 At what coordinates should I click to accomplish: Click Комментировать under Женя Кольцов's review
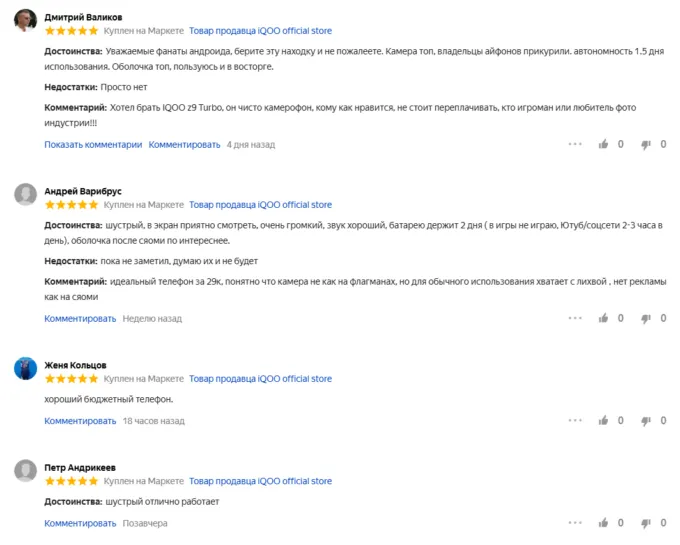(x=80, y=421)
